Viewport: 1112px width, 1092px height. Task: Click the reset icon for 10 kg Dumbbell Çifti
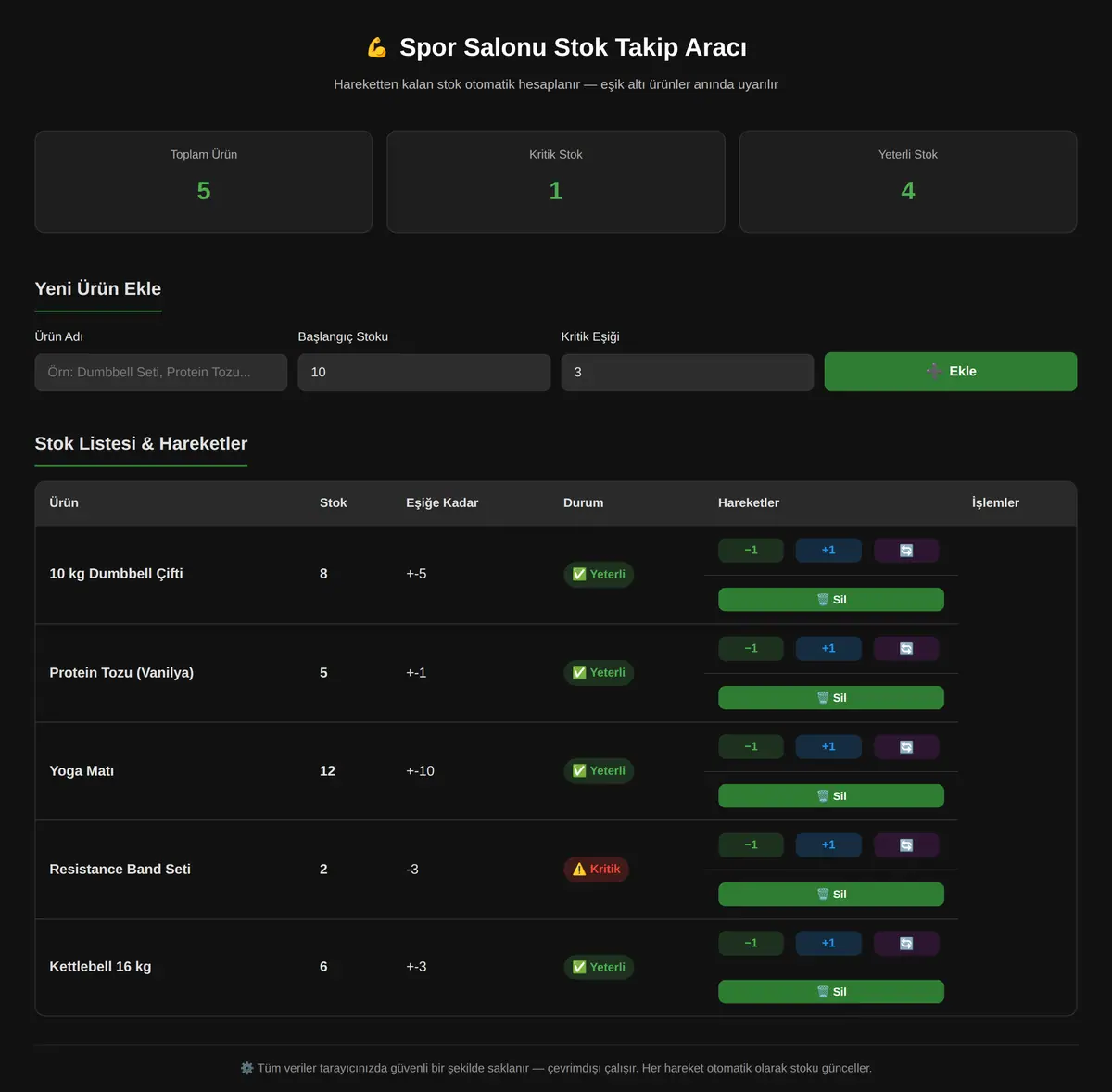[x=906, y=551]
